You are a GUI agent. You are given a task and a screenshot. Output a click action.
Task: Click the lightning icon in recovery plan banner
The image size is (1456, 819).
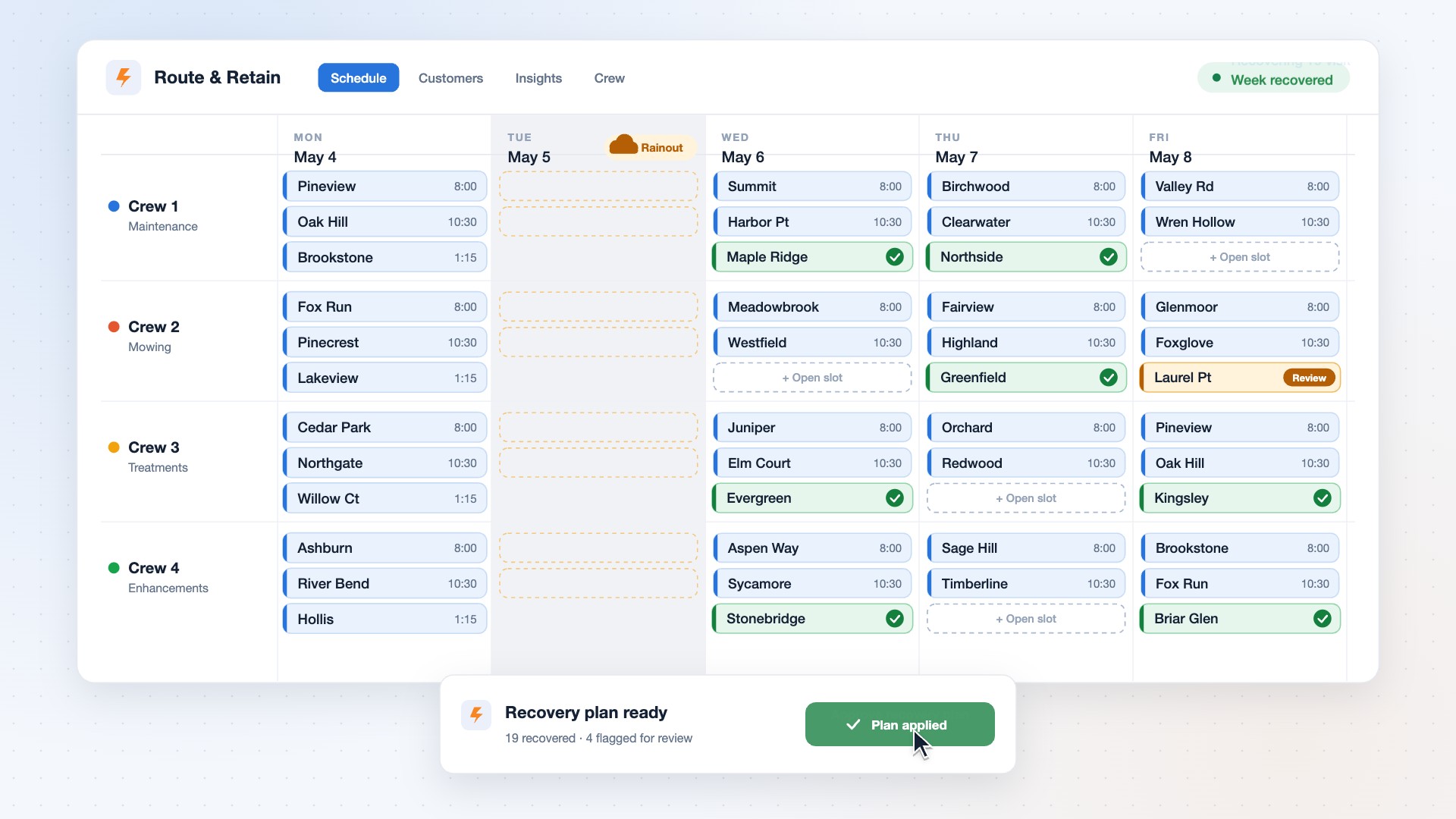point(476,714)
